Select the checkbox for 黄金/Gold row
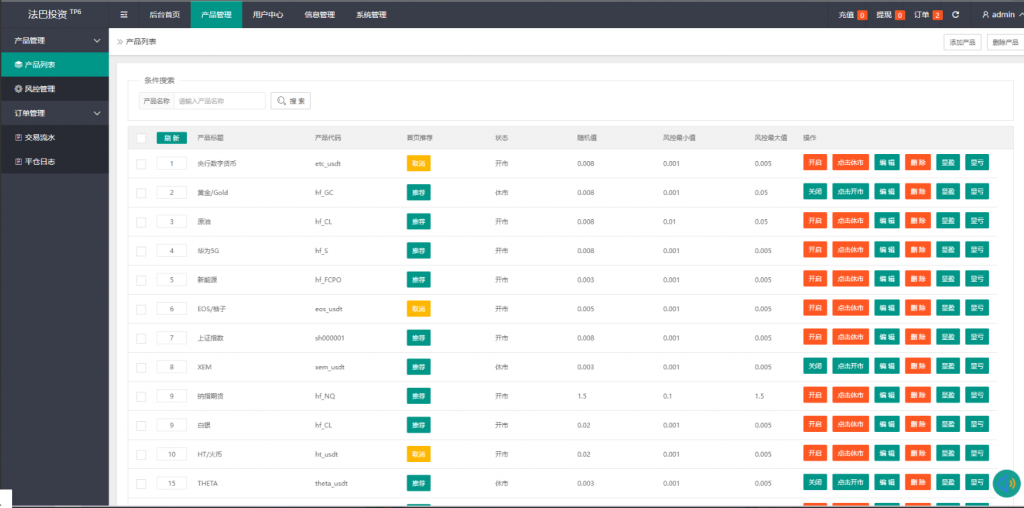Viewport: 1024px width, 508px height. [141, 192]
